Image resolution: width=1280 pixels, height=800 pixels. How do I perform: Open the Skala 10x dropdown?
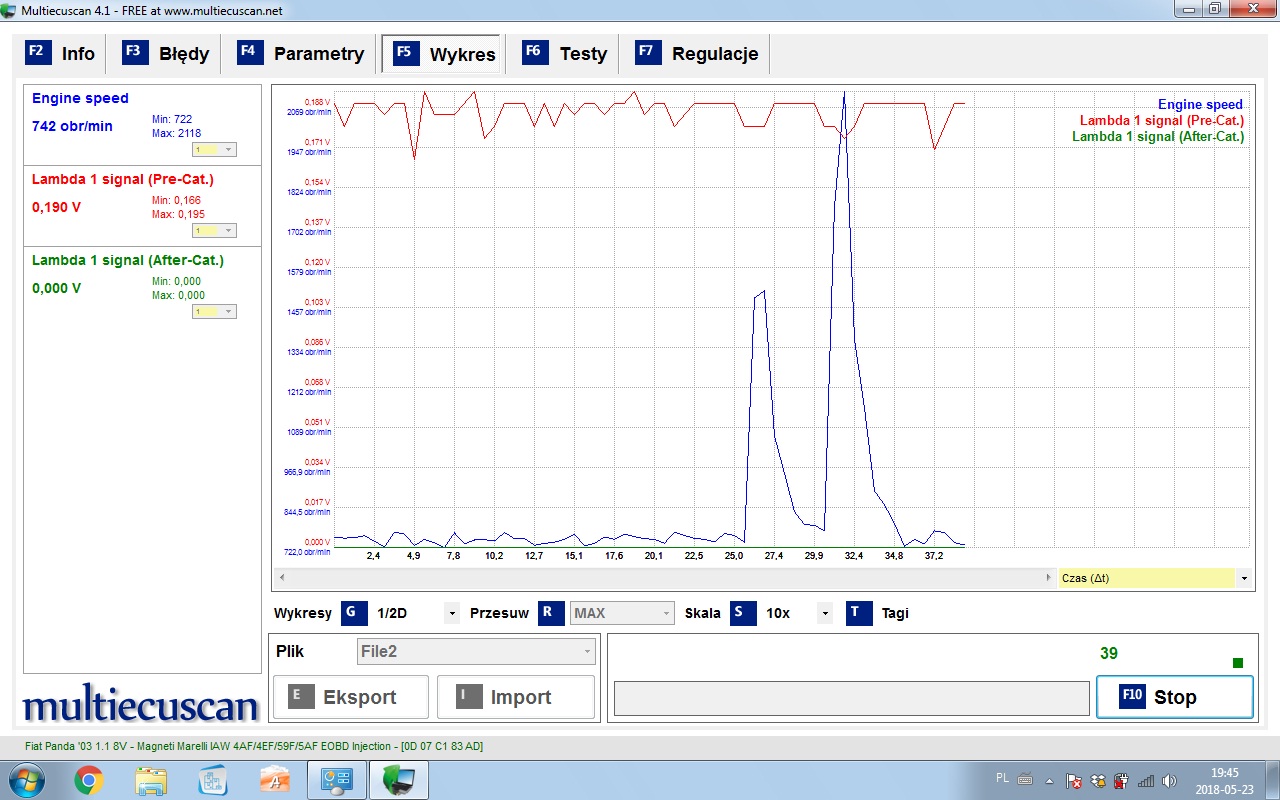tap(825, 613)
